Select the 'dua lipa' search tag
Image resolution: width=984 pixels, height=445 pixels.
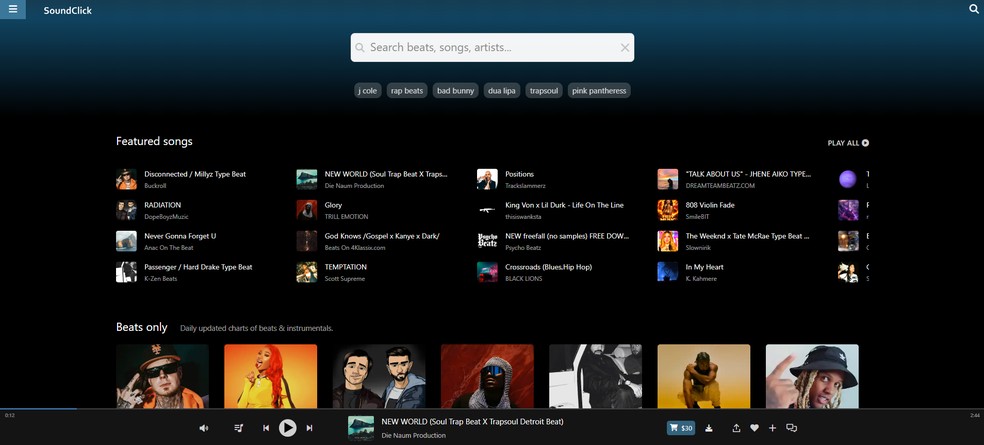click(502, 91)
